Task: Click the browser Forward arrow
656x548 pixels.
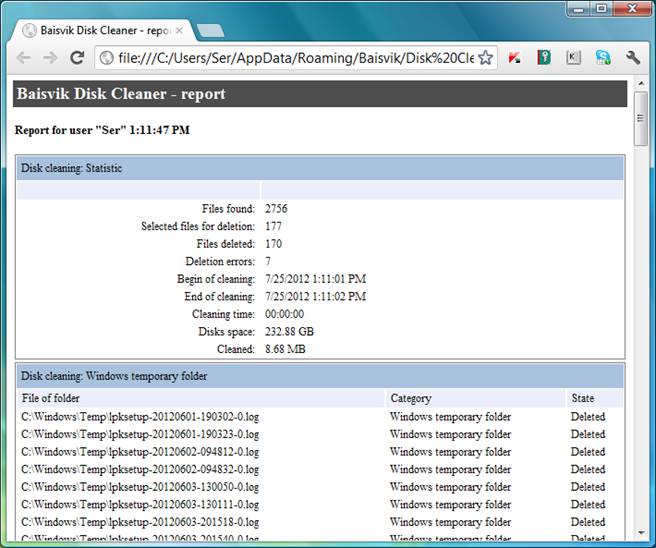Action: click(51, 58)
